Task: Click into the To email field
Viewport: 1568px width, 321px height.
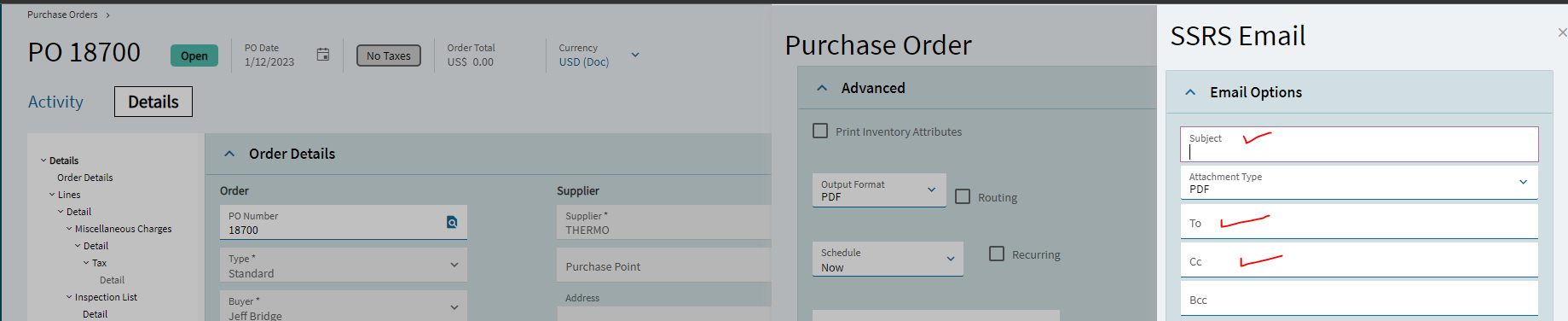Action: coord(1359,222)
